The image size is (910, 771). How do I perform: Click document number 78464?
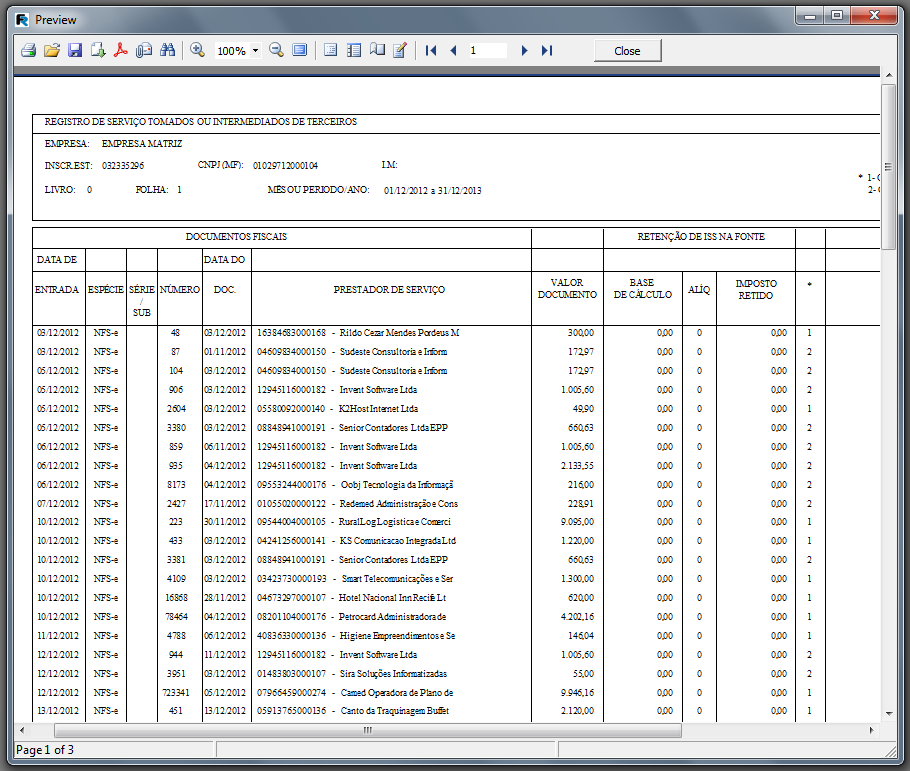pyautogui.click(x=176, y=617)
